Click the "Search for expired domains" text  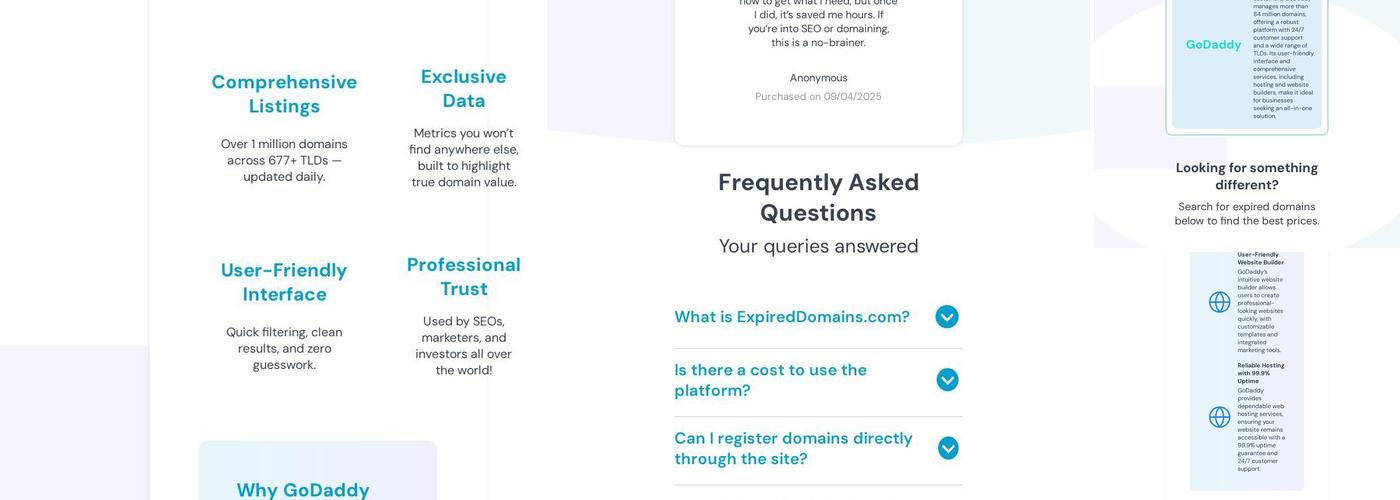(1246, 214)
